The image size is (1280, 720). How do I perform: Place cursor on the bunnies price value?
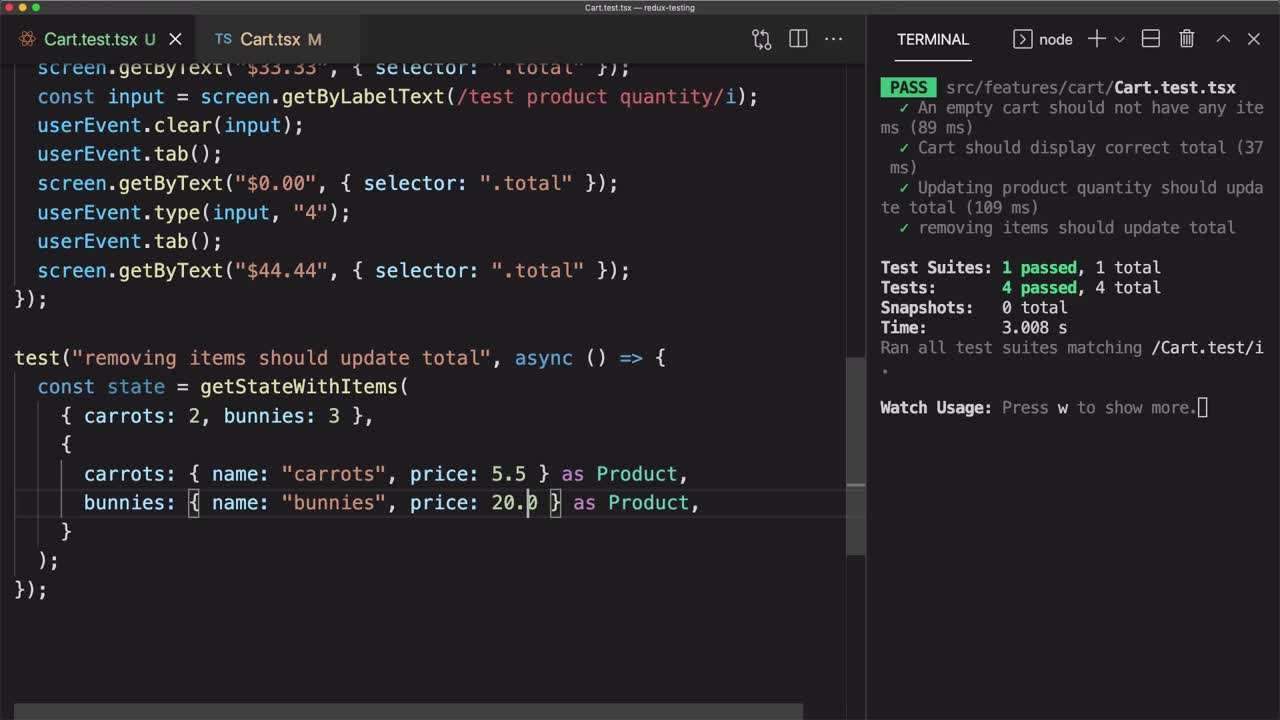(x=514, y=503)
